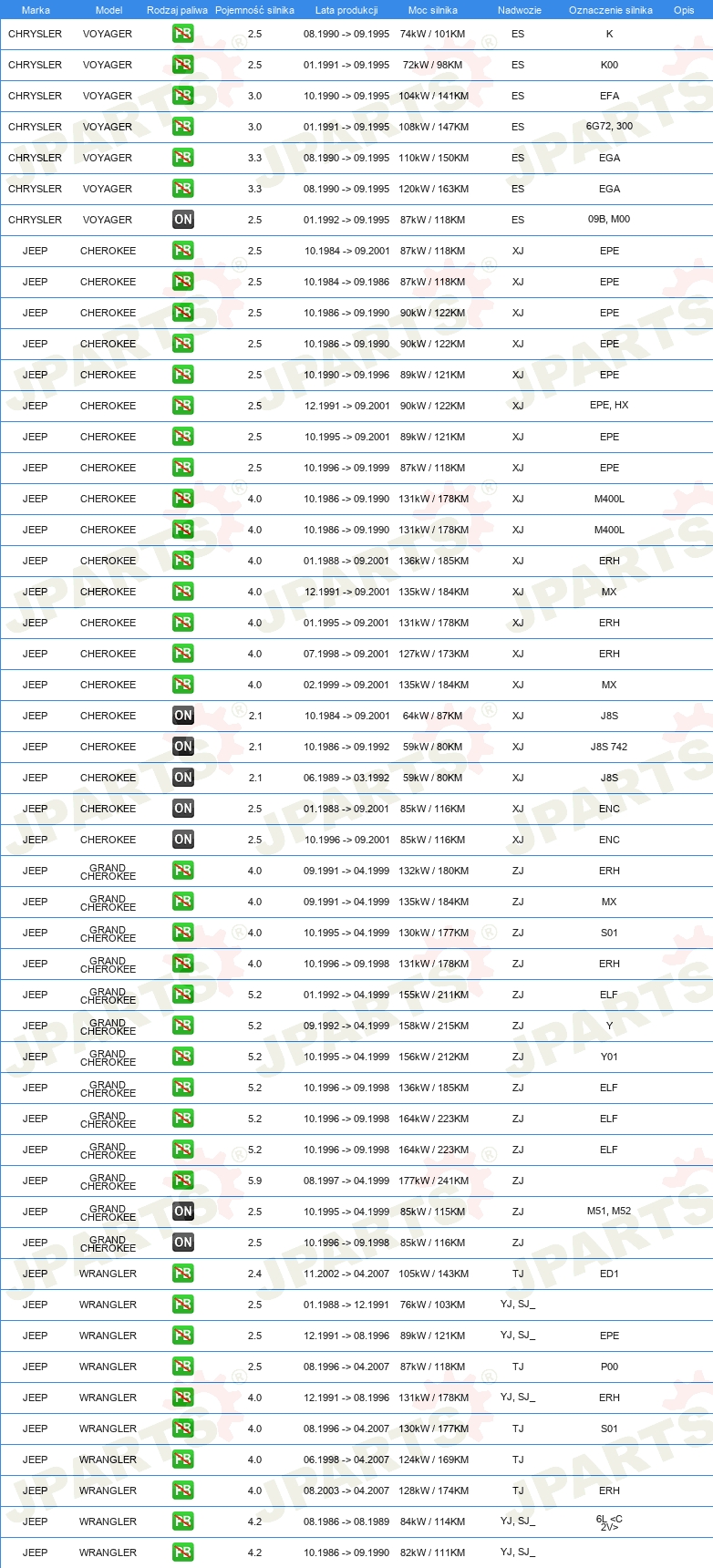This screenshot has height=1568, width=713.
Task: Click ON diesel icon in Cherokee ENC 01.1988 -> 09.2001 row
Action: click(x=183, y=809)
